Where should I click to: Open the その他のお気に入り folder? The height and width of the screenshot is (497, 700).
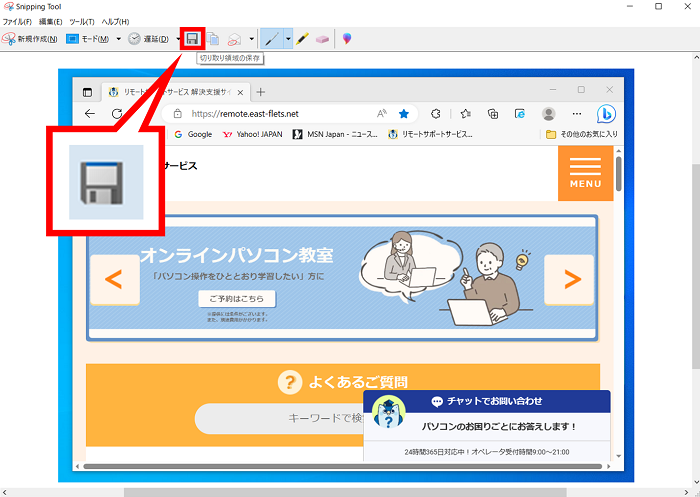(582, 134)
